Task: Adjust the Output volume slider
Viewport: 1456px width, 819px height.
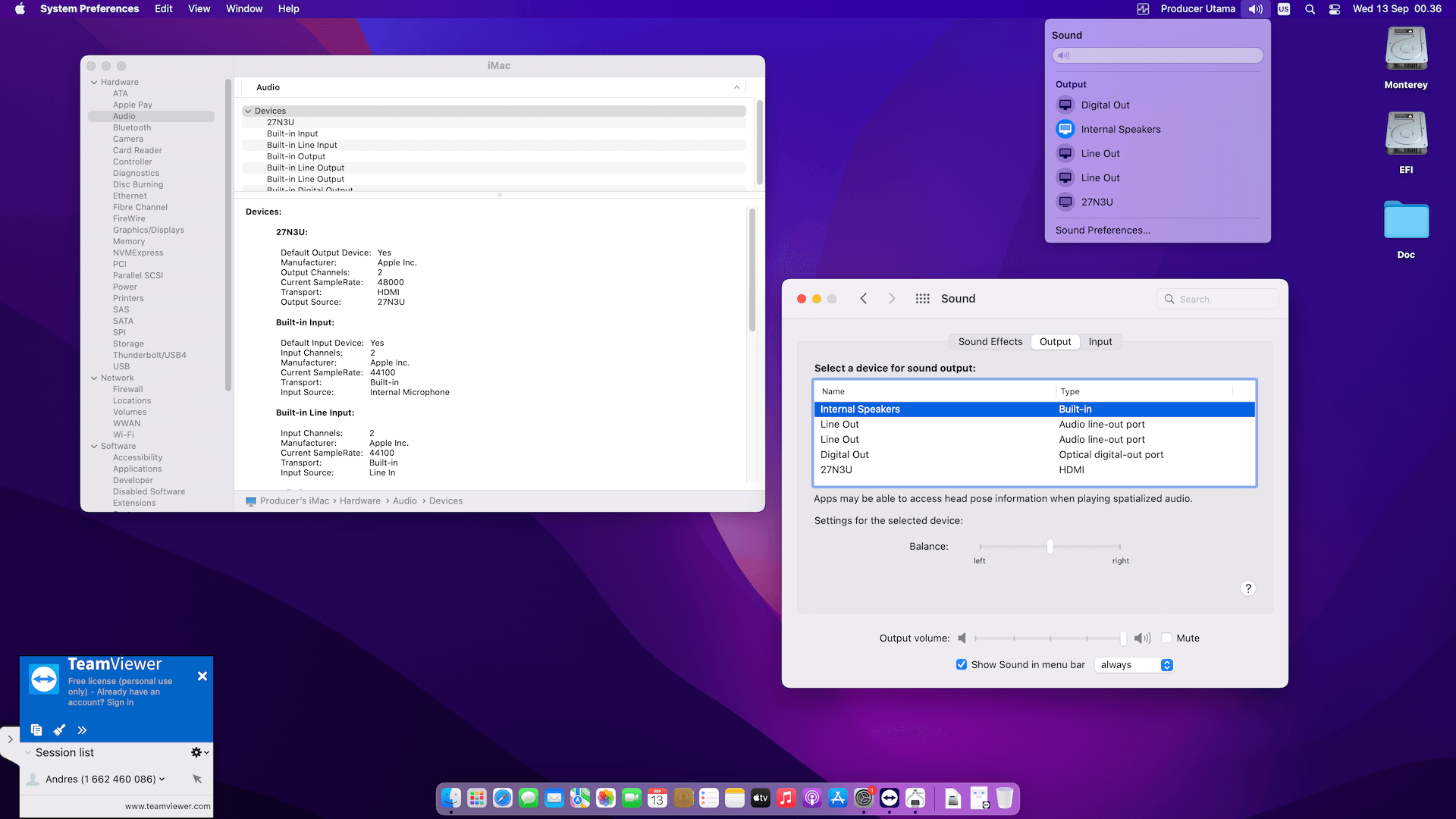Action: 1050,639
